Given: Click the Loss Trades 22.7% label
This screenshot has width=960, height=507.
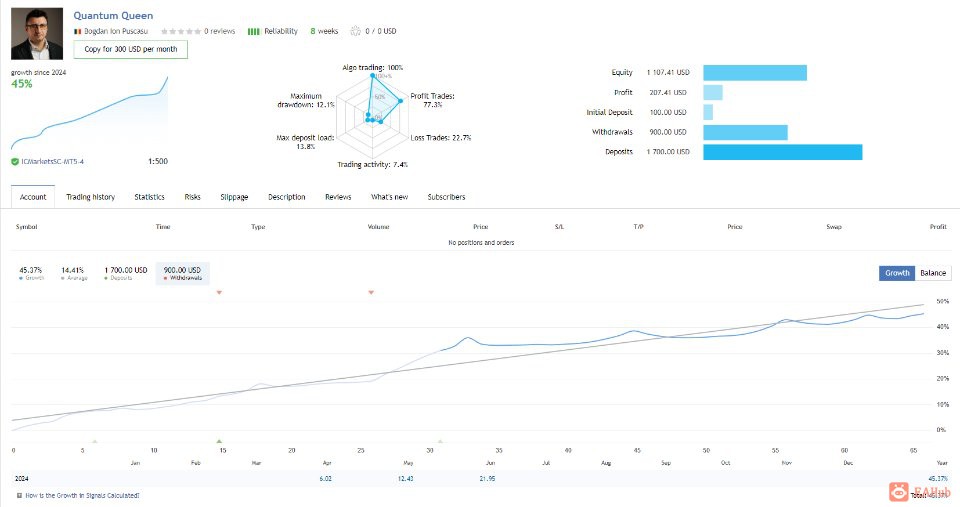Looking at the screenshot, I should [441, 138].
